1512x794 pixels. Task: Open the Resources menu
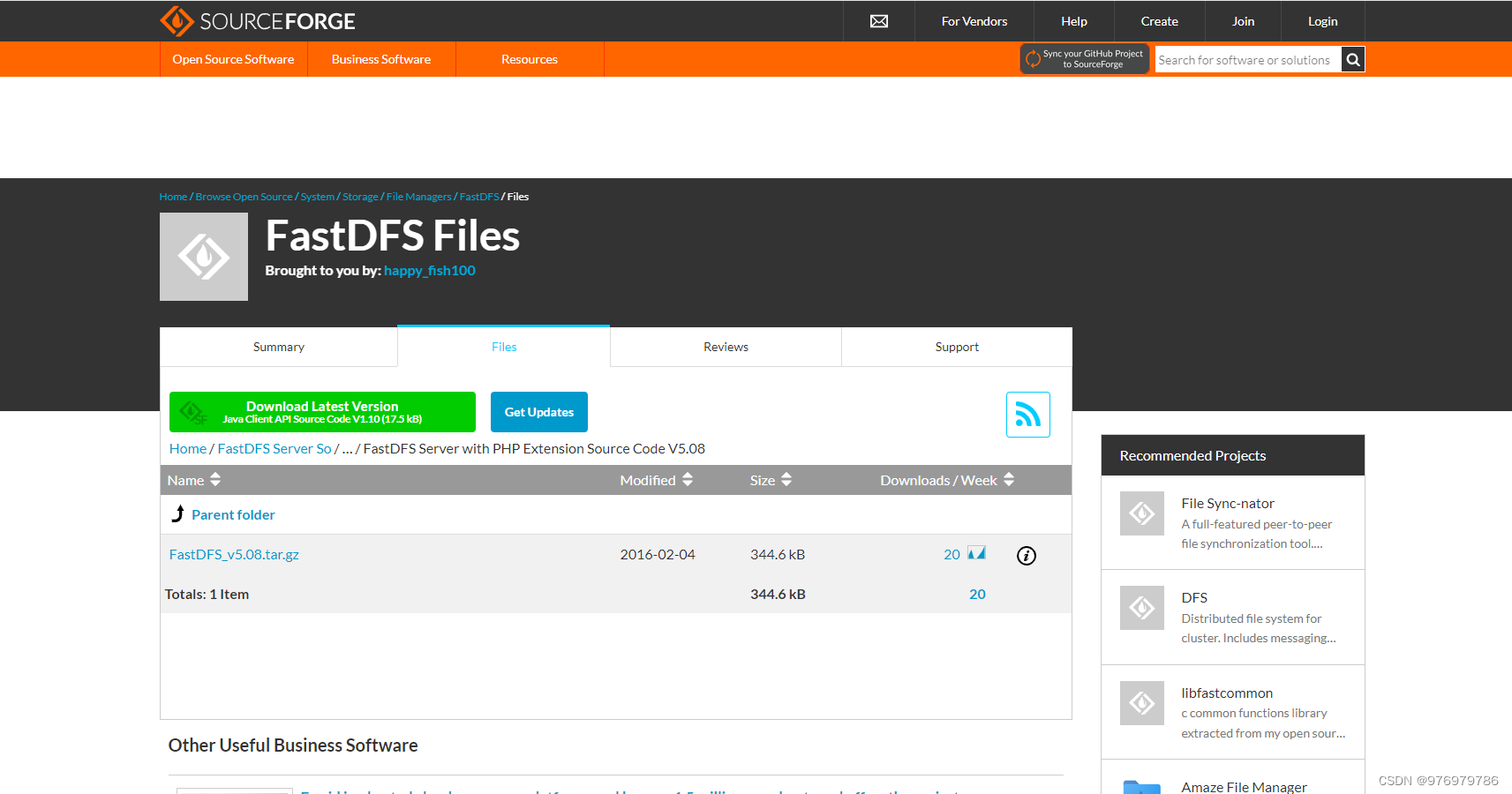pyautogui.click(x=530, y=59)
